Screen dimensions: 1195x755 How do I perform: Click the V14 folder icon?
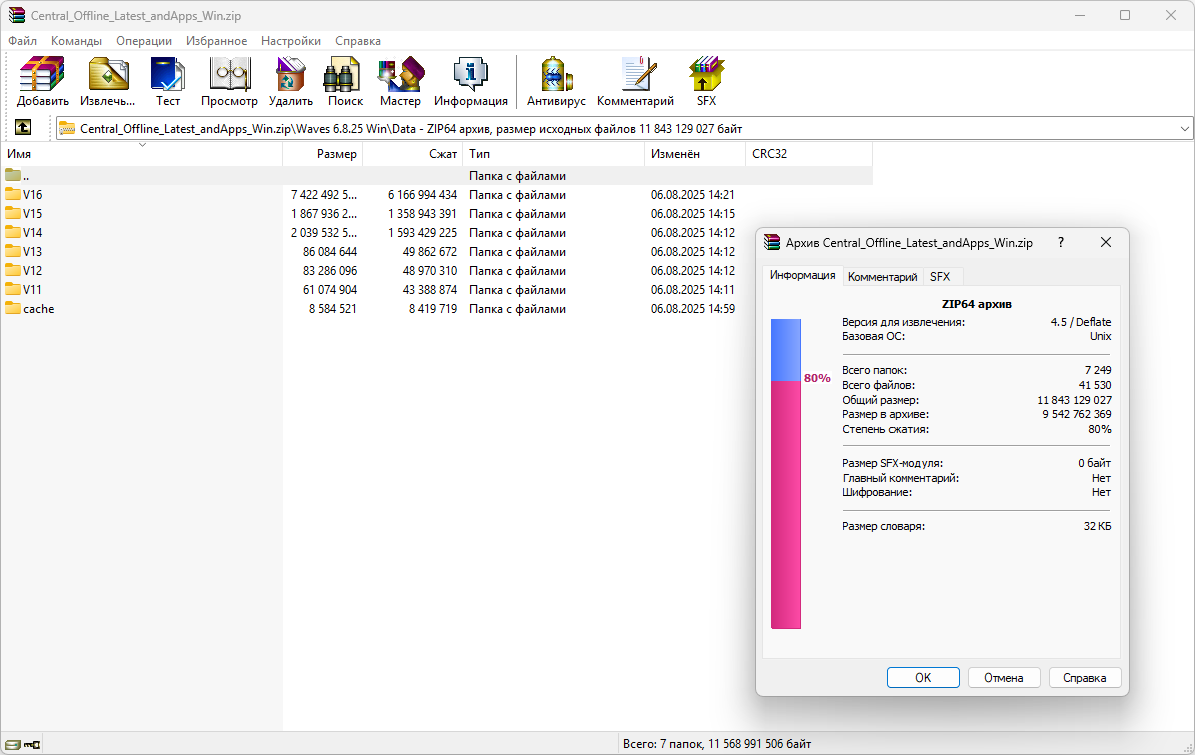(13, 232)
